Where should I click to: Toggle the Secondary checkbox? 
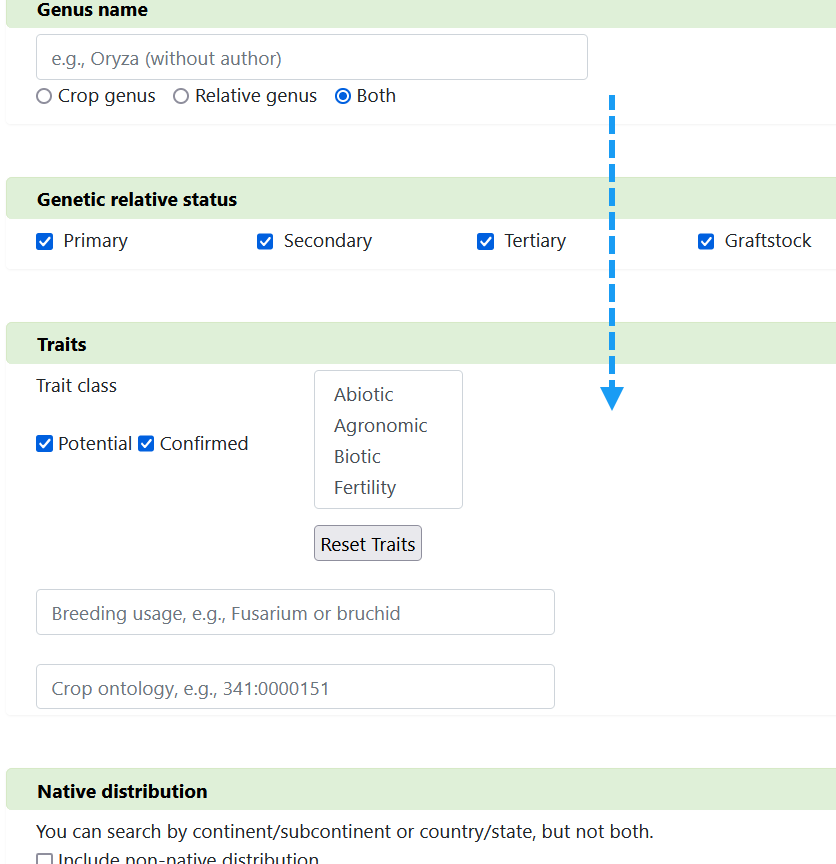(265, 241)
